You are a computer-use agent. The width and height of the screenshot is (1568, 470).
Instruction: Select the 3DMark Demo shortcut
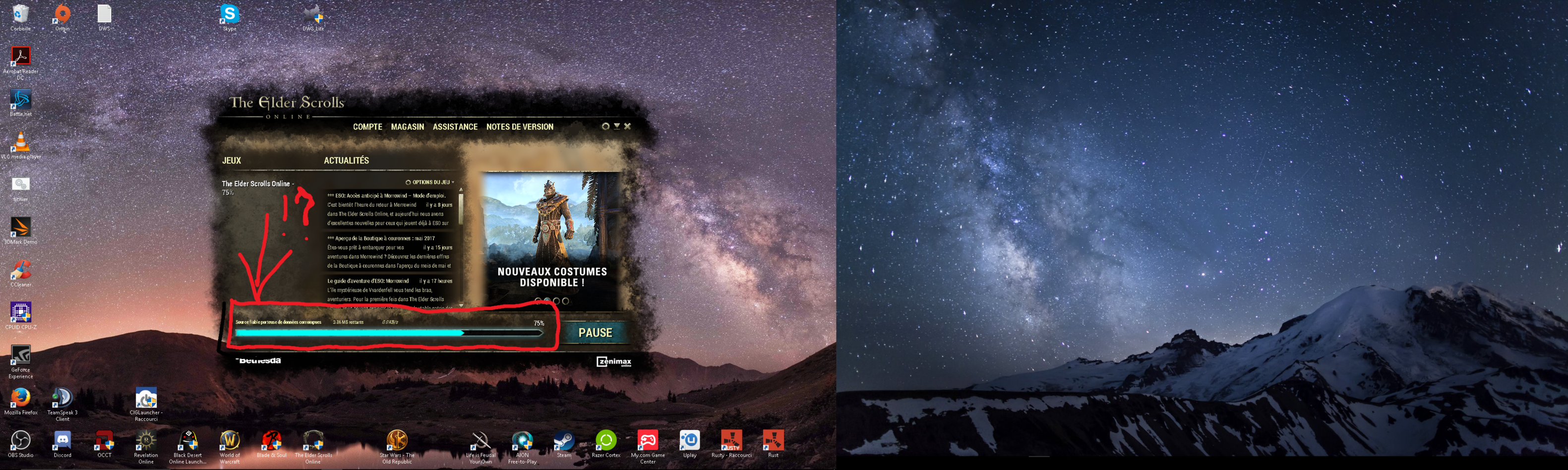pyautogui.click(x=21, y=231)
